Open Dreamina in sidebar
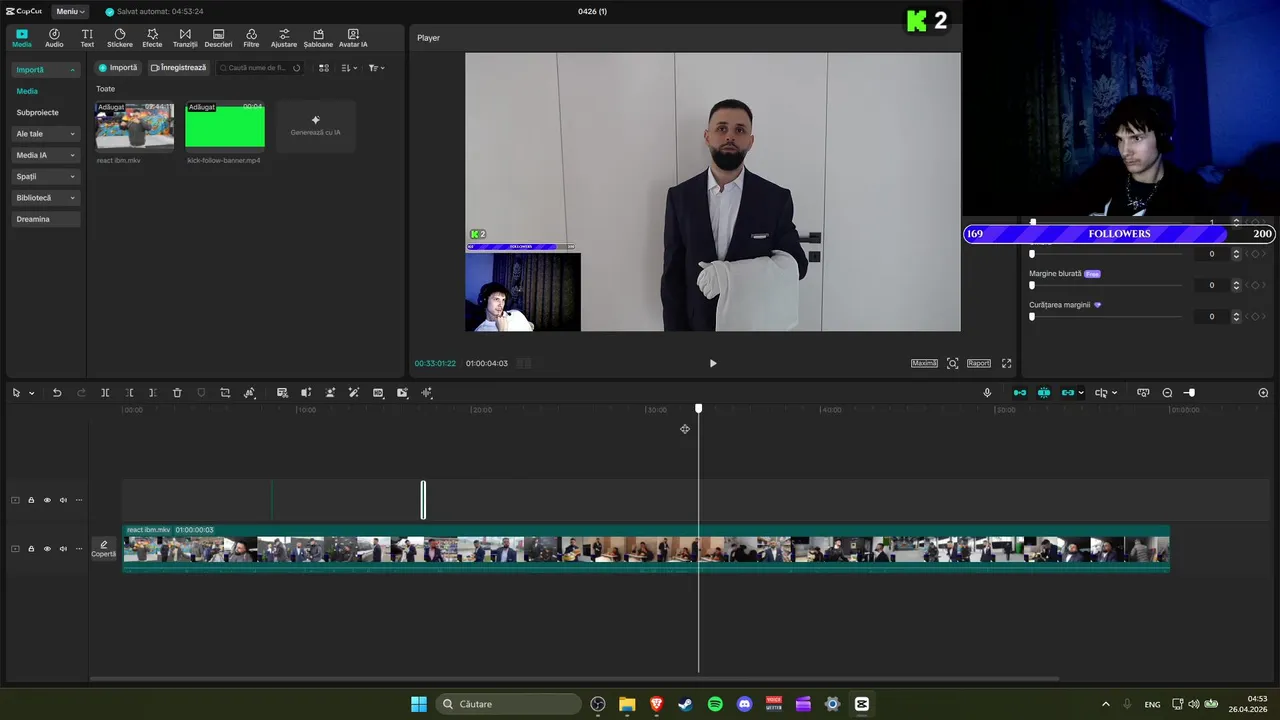 46,219
